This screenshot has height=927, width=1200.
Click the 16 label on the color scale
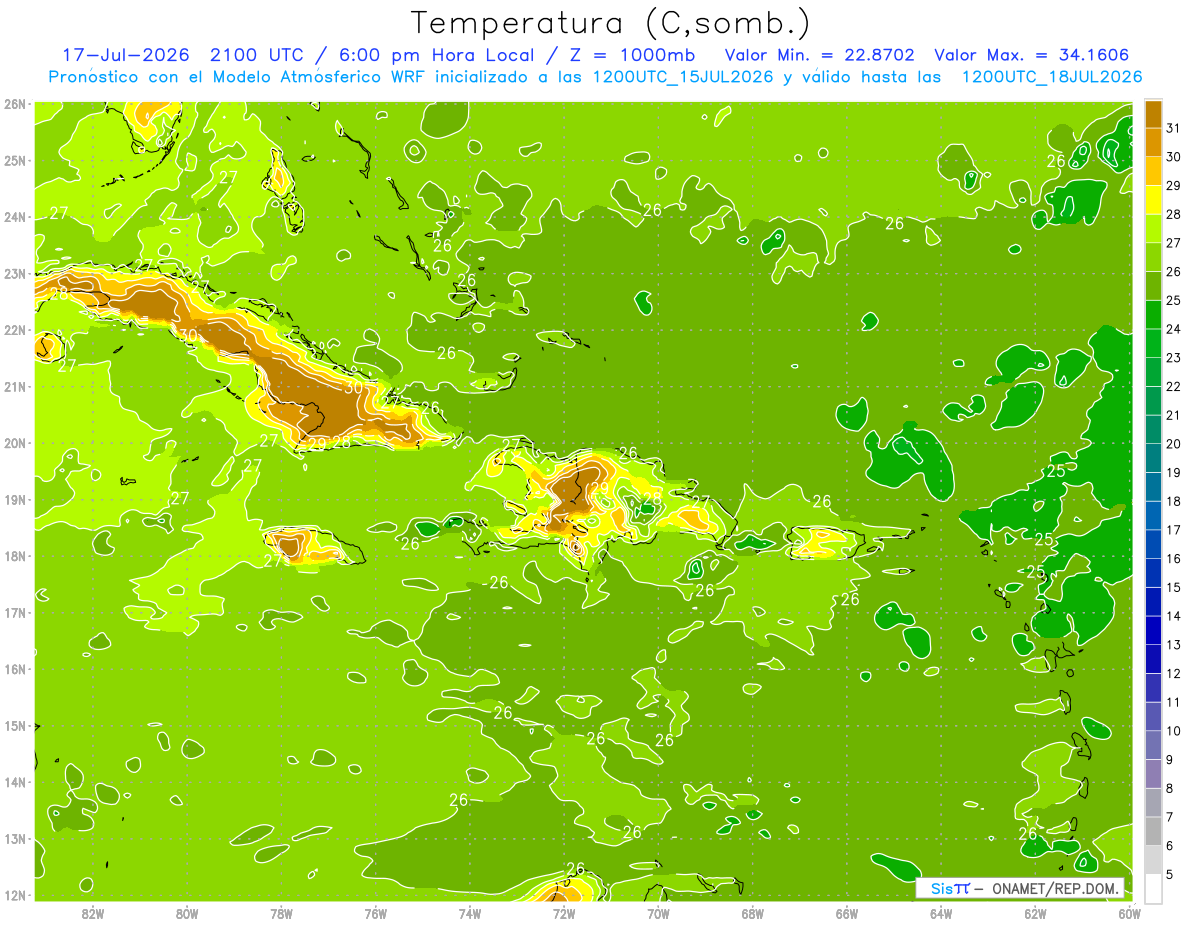1174,558
